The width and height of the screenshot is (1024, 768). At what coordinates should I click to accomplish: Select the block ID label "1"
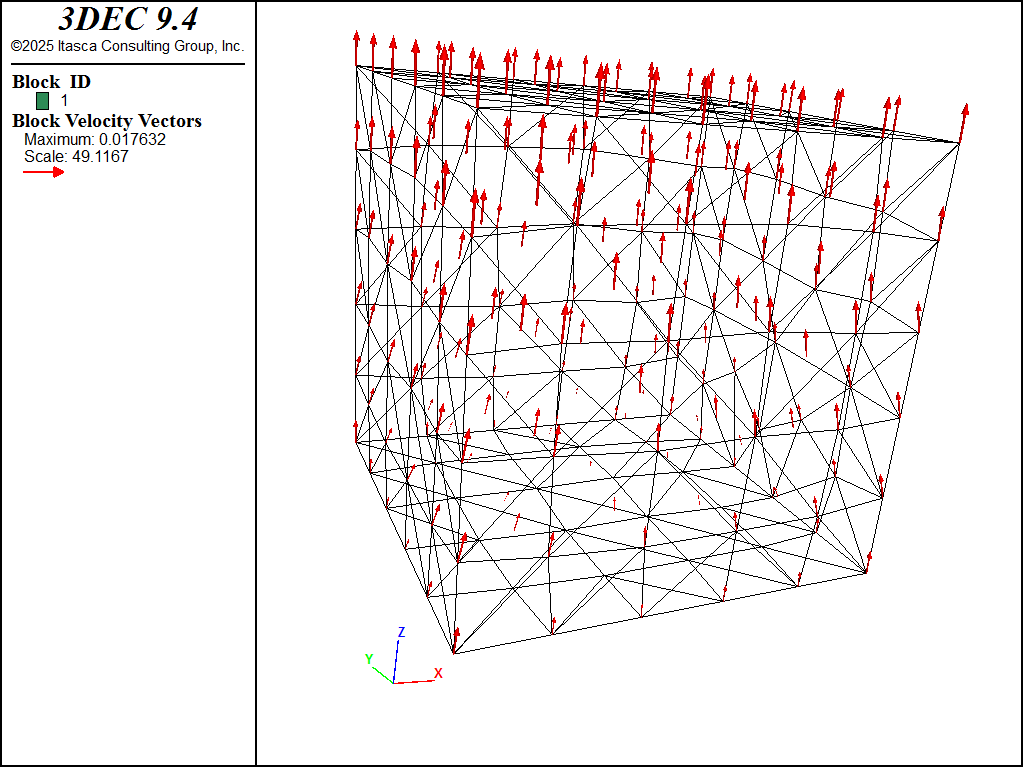65,101
